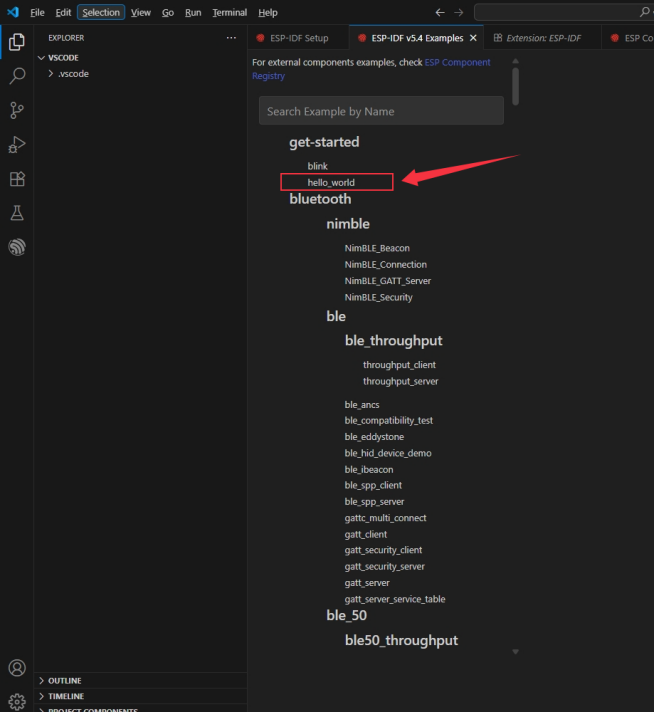Select the ble_hid_device_demo example

pos(388,453)
